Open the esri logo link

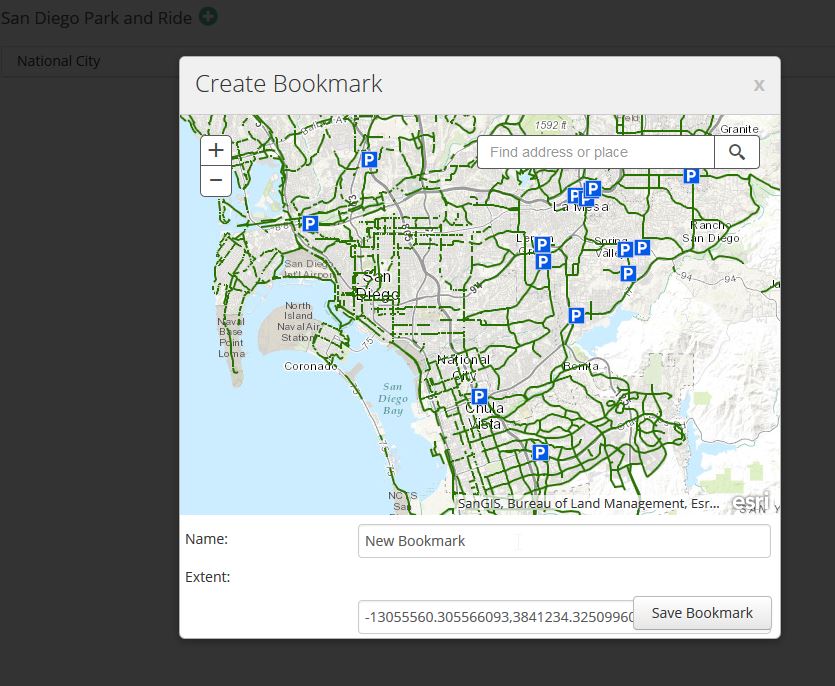pos(751,502)
